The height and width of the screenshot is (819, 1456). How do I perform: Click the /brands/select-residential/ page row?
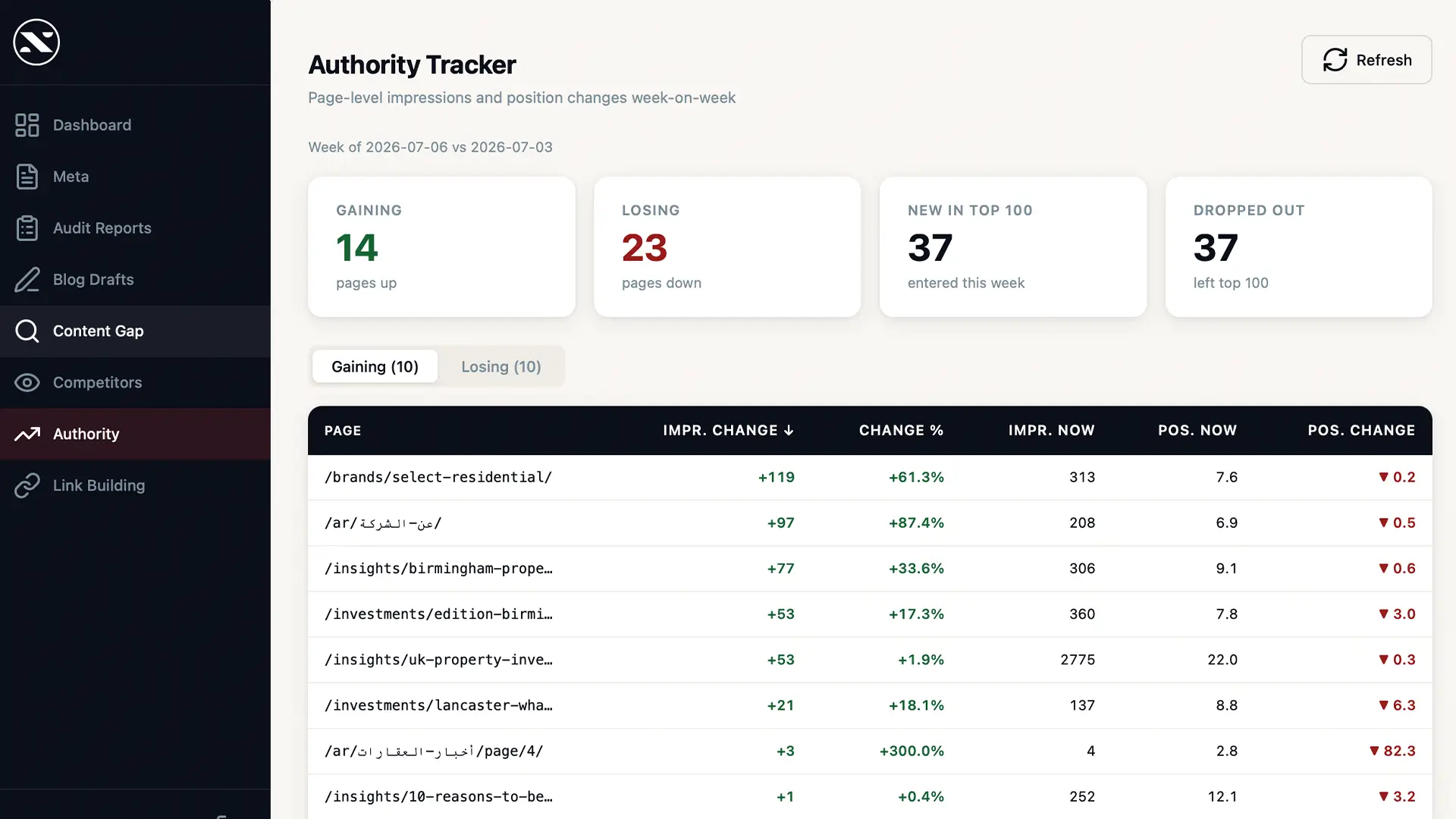(870, 478)
